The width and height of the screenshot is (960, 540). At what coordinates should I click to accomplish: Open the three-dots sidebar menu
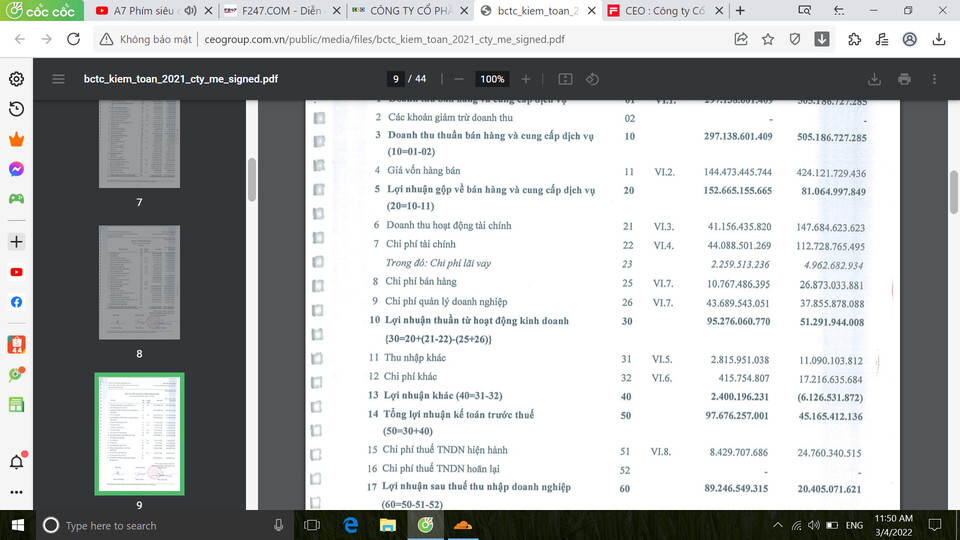tap(17, 492)
